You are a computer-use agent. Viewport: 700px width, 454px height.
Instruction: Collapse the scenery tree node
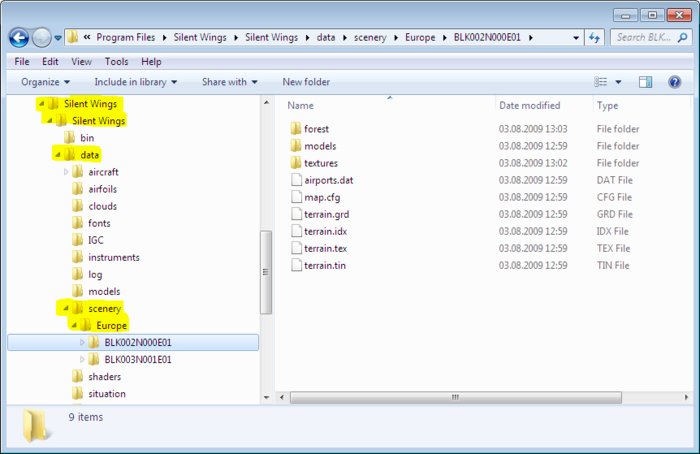coord(66,308)
